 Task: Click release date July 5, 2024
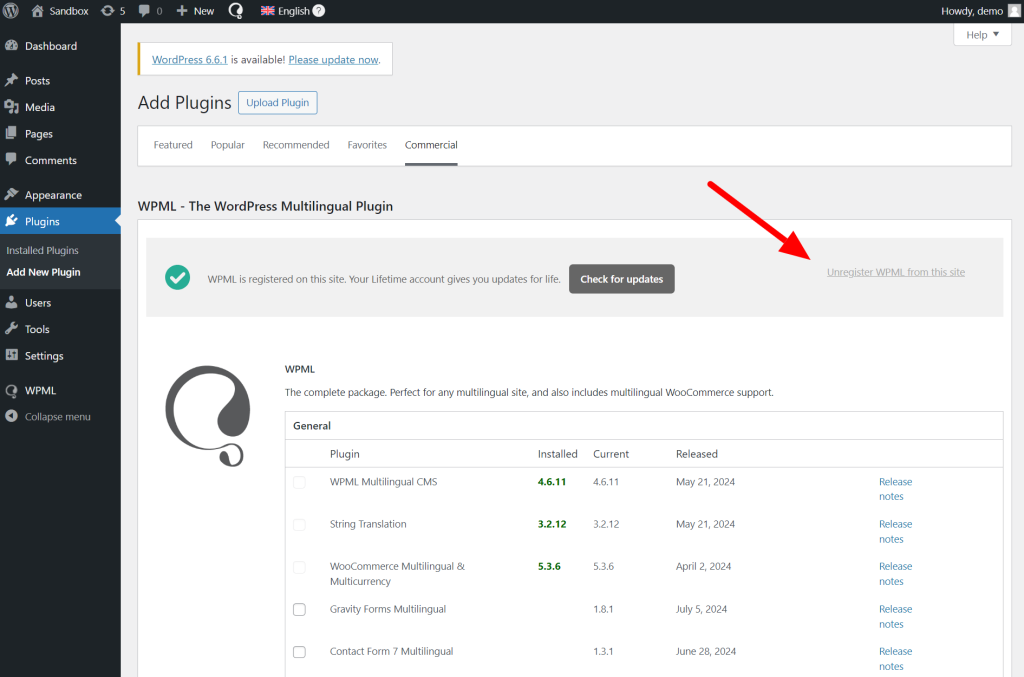click(x=701, y=609)
